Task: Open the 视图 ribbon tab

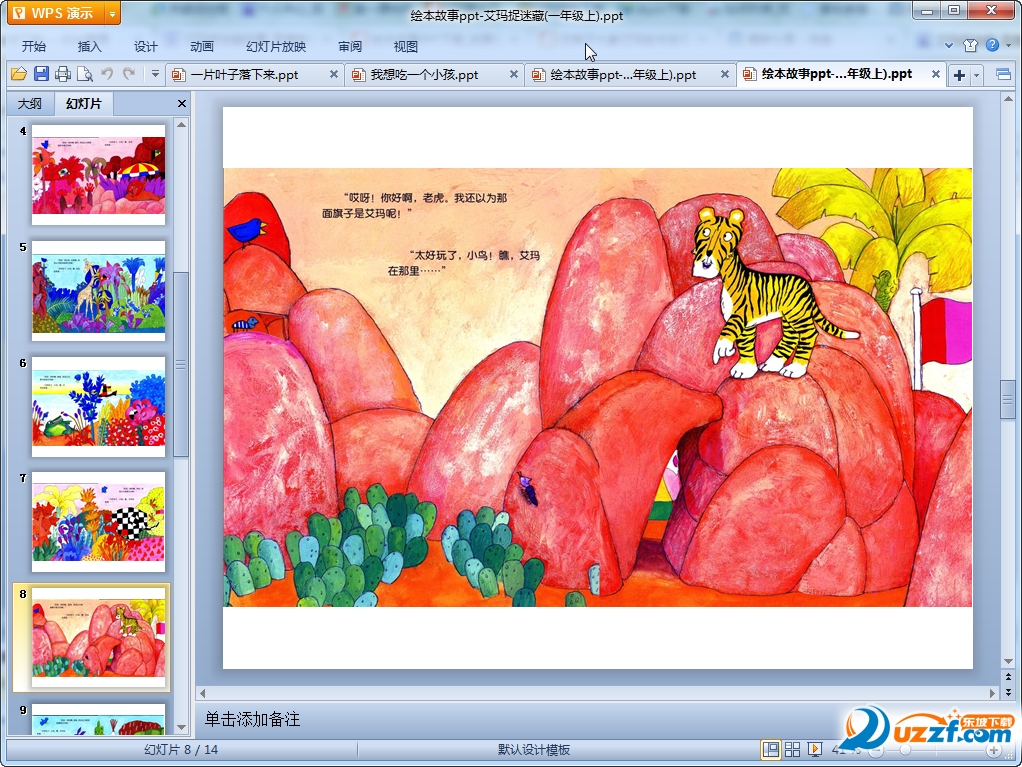Action: [405, 46]
